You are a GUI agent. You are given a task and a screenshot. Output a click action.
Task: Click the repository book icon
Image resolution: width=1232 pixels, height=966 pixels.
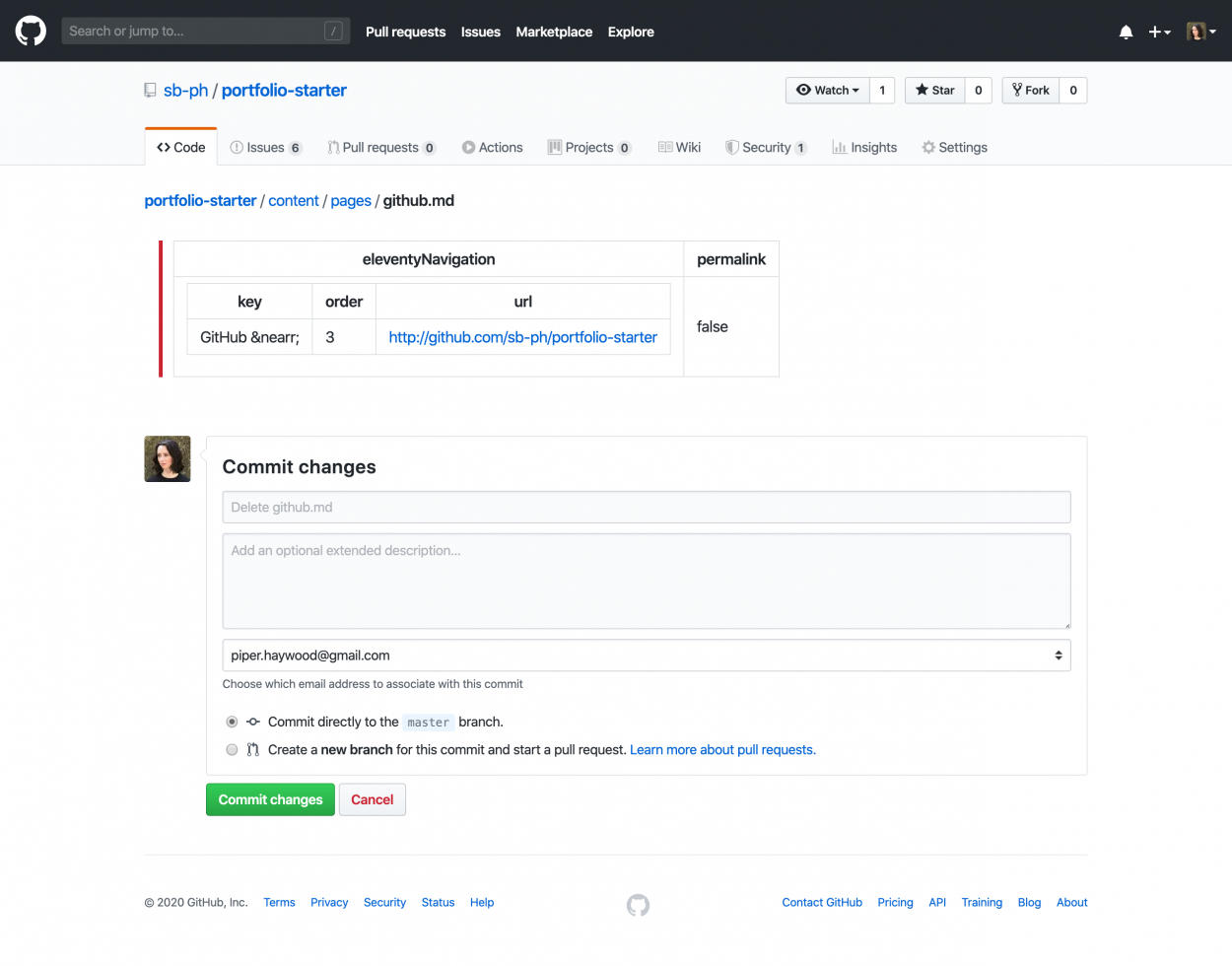coord(150,91)
